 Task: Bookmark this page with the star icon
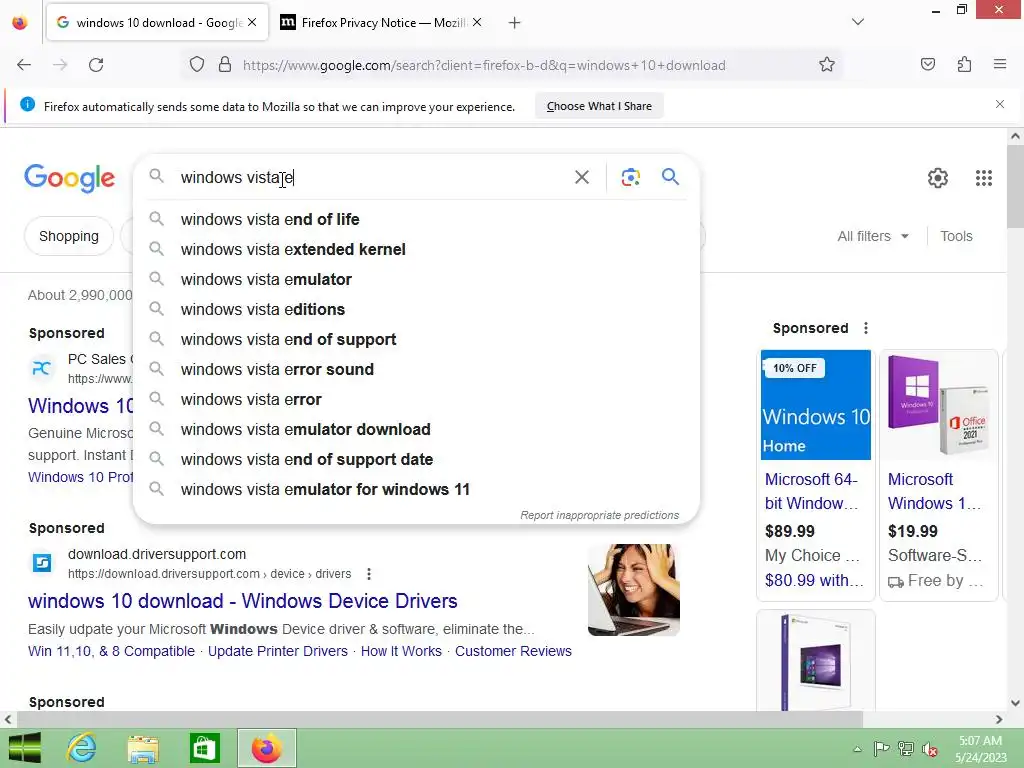(827, 65)
